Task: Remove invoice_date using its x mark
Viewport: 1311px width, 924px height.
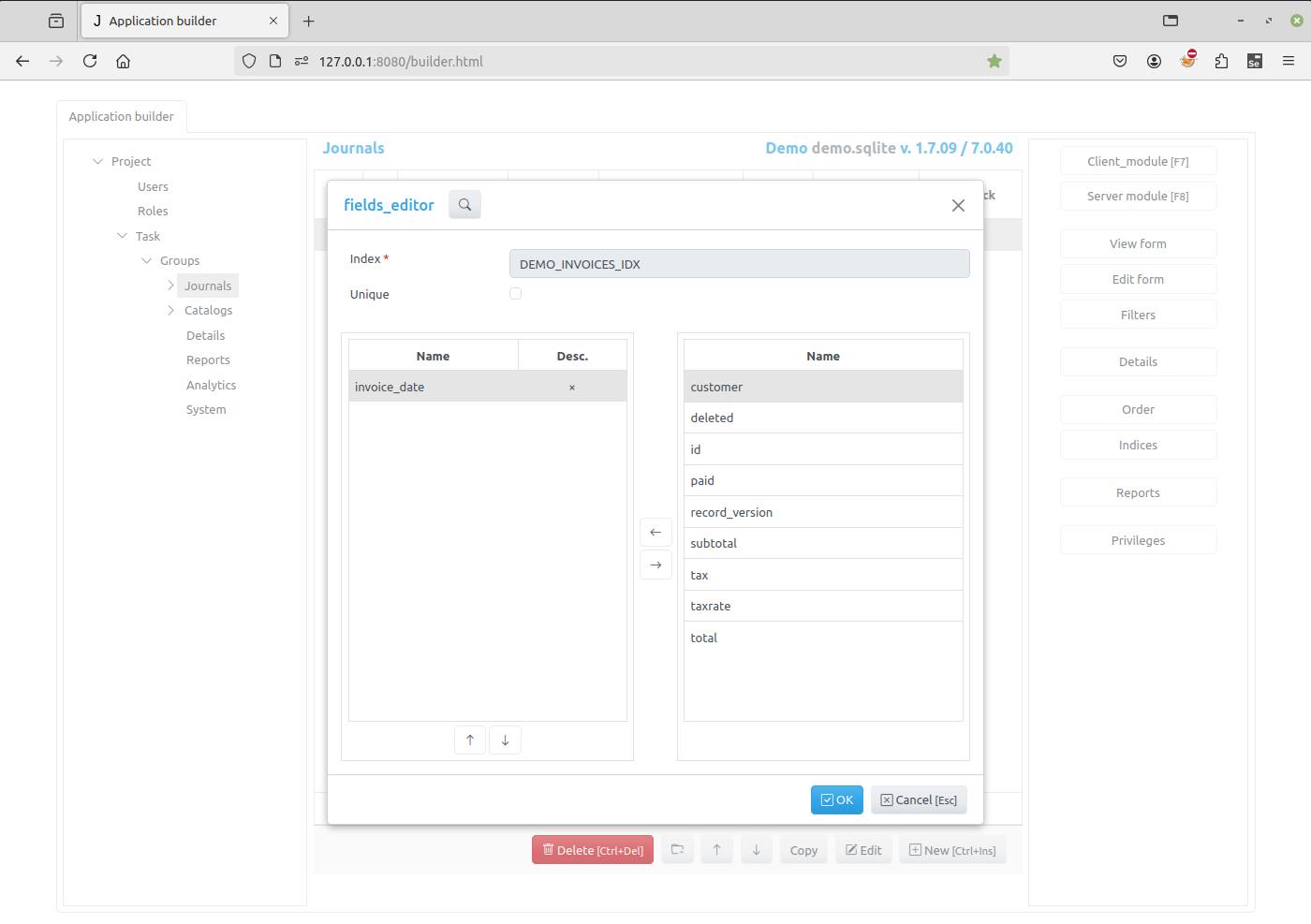Action: (x=571, y=387)
